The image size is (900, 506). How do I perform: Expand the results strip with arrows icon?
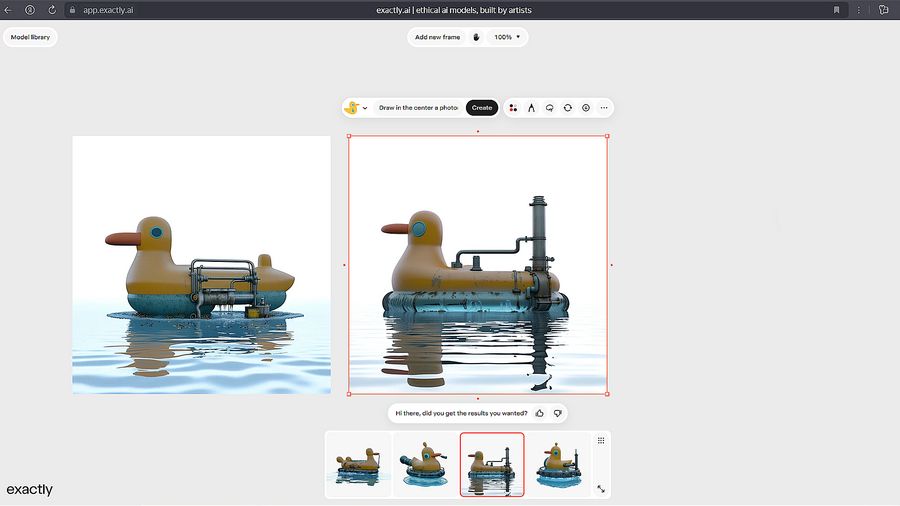(601, 488)
